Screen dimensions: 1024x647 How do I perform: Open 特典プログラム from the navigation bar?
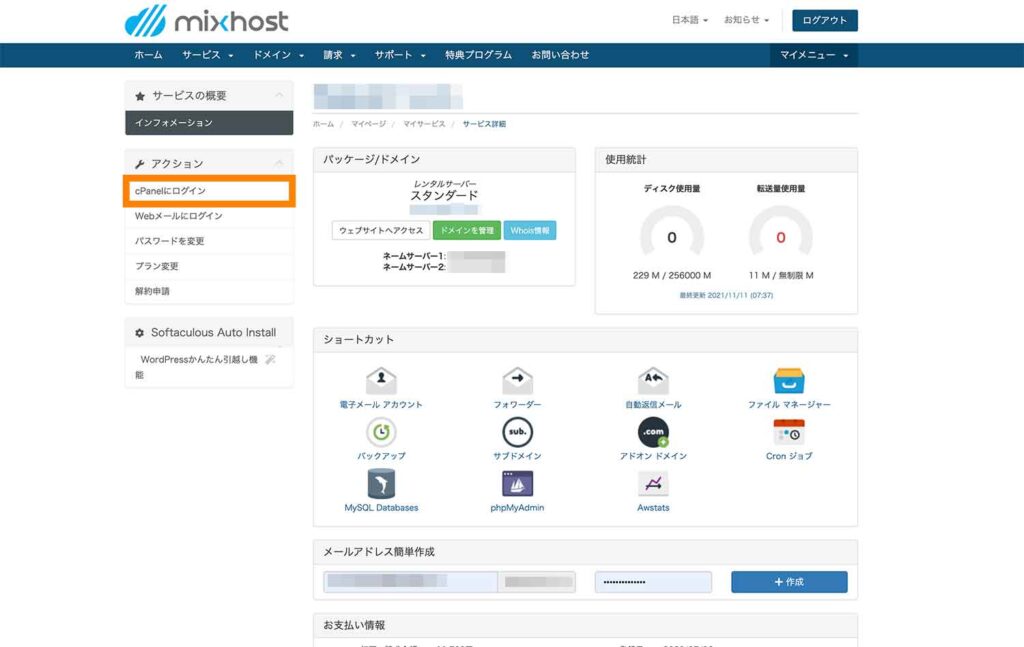[x=478, y=55]
